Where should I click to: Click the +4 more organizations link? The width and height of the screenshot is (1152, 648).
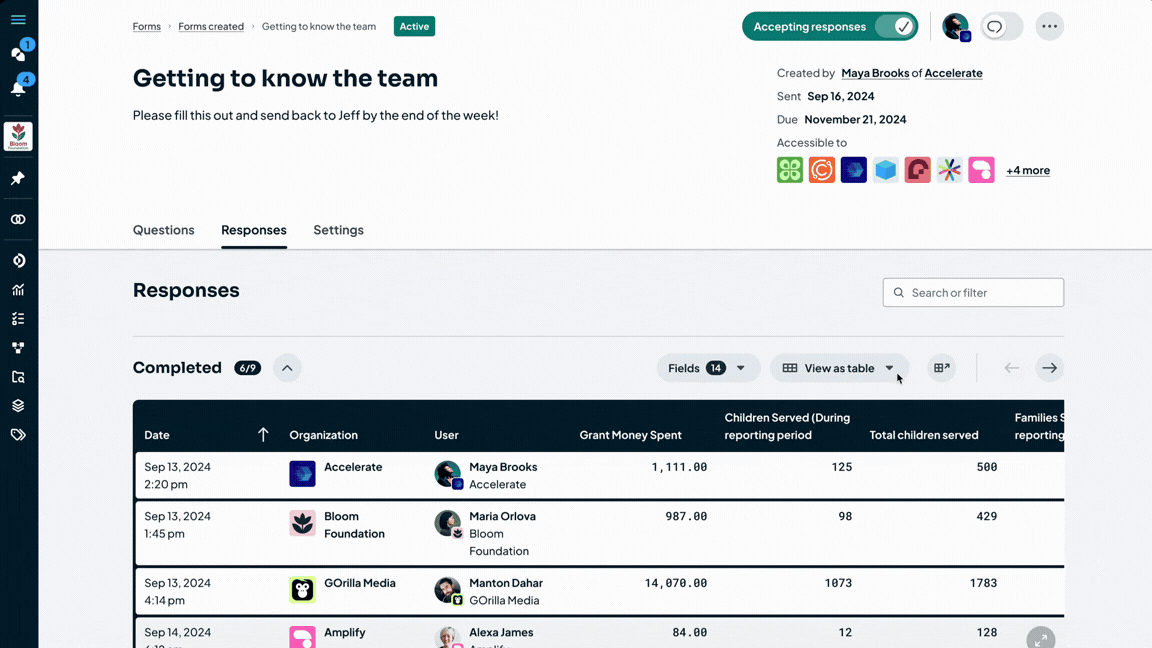[1027, 170]
